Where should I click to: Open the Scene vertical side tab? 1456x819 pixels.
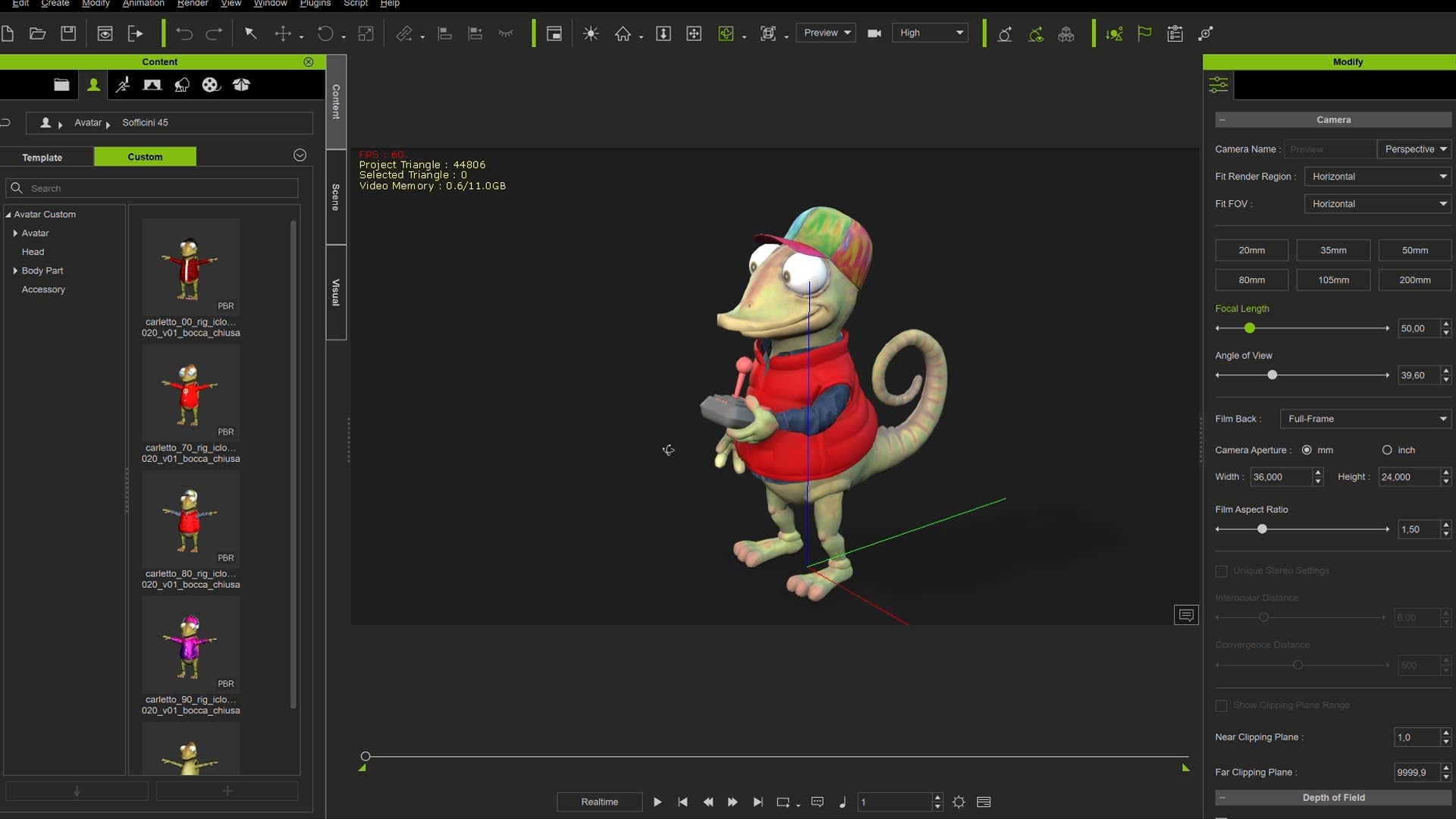pyautogui.click(x=336, y=197)
